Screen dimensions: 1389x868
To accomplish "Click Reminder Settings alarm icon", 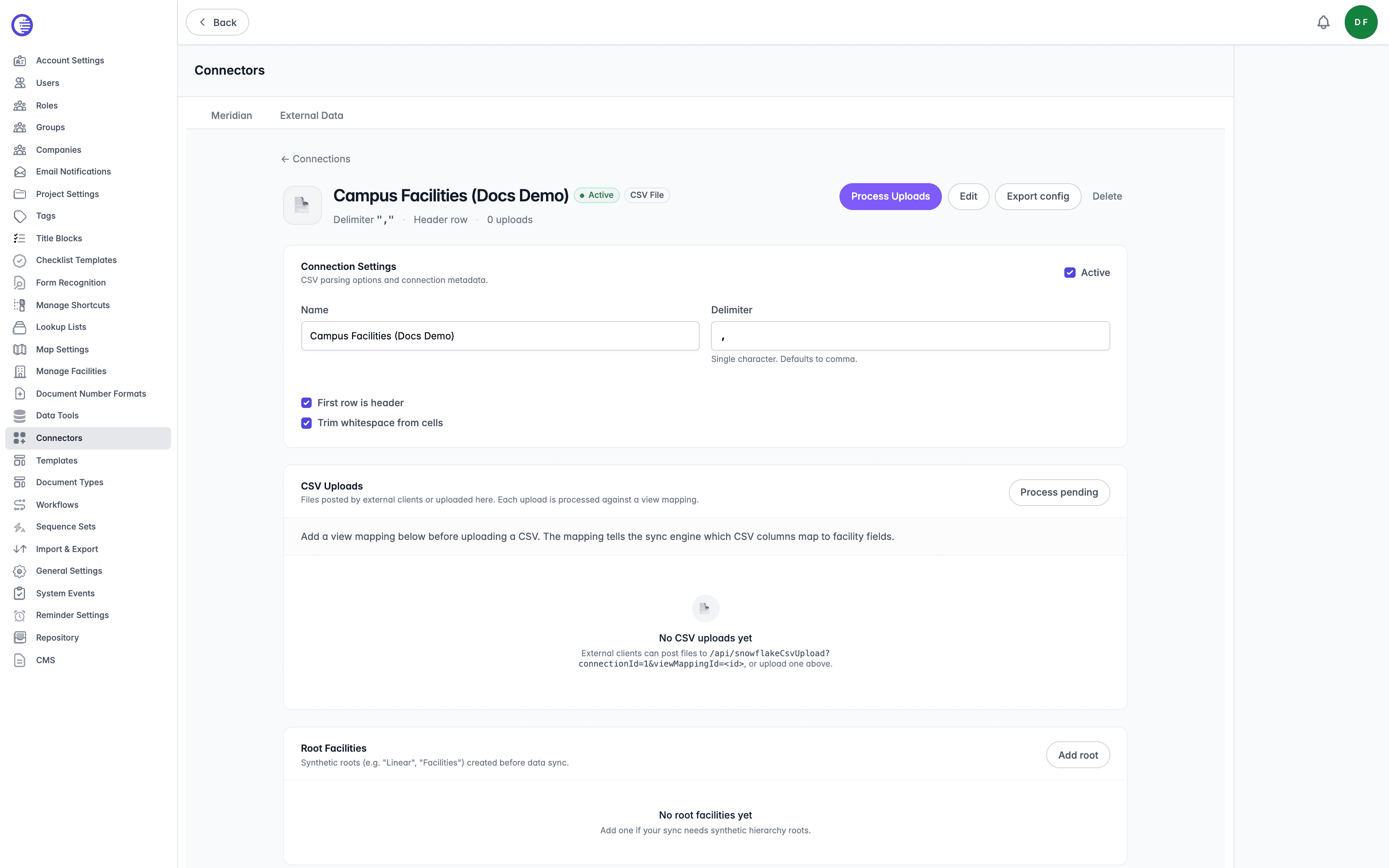I will pos(20,615).
